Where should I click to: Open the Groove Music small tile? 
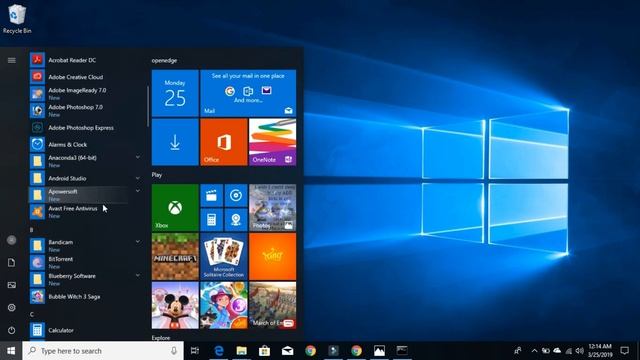(x=236, y=195)
